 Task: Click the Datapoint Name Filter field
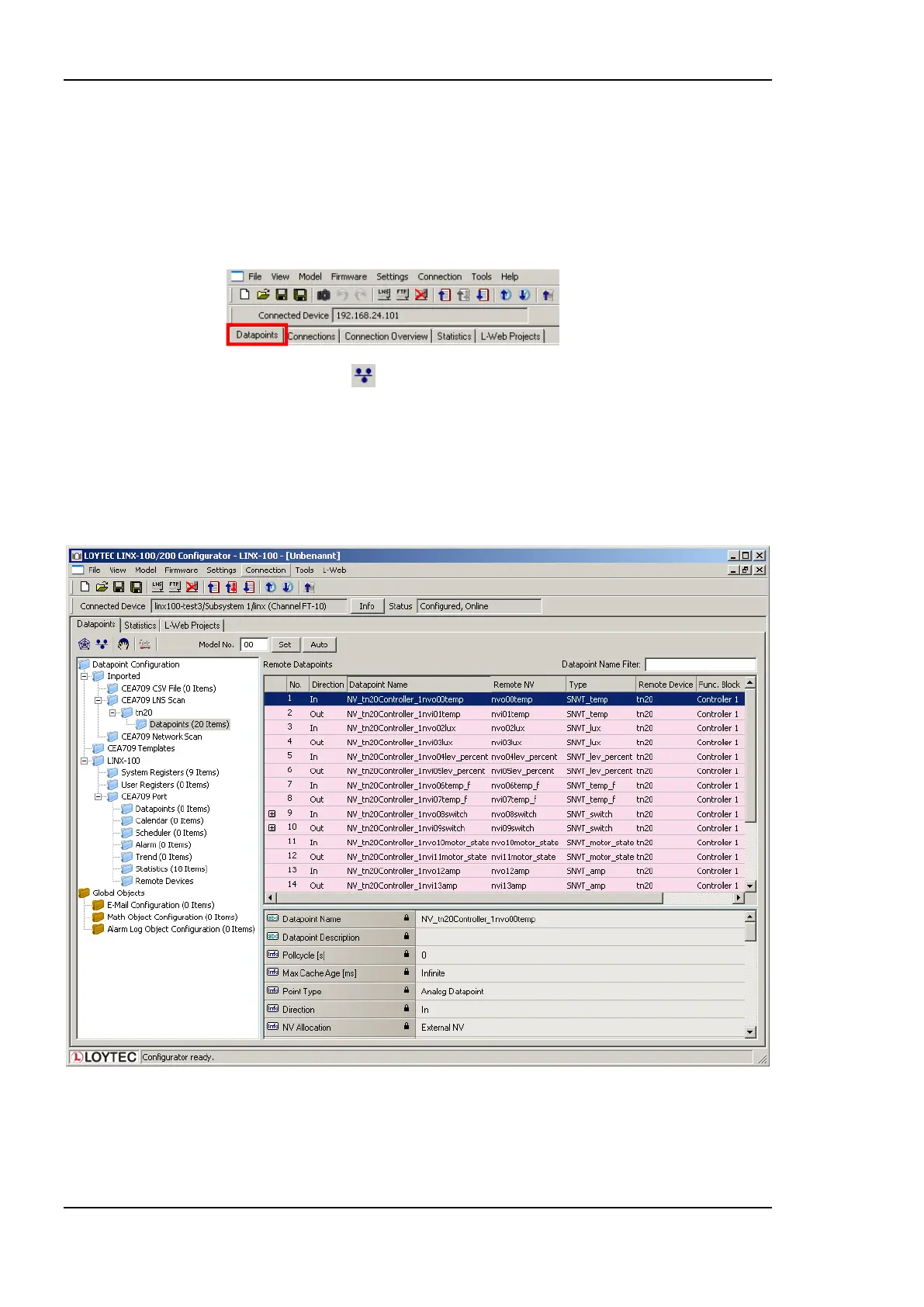click(x=701, y=664)
